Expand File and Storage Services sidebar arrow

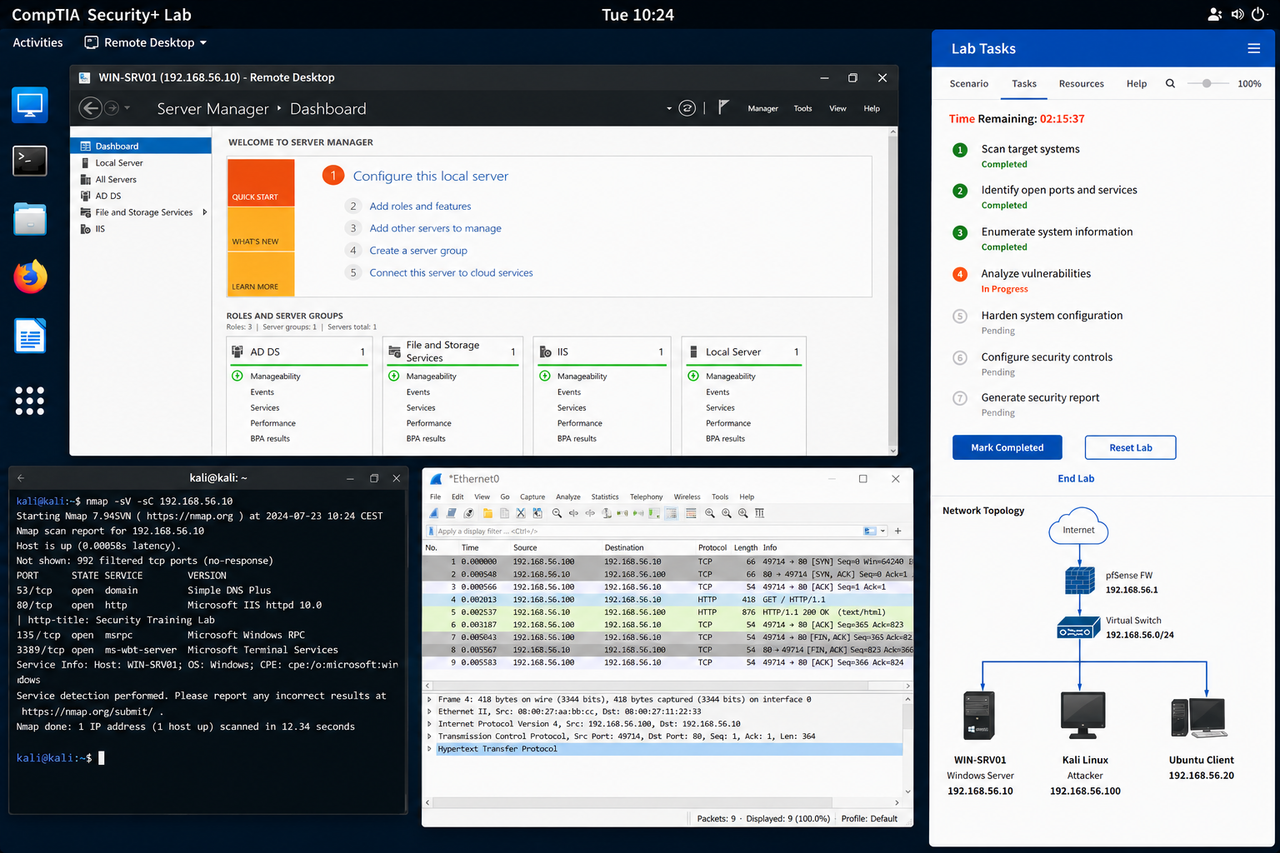point(205,212)
